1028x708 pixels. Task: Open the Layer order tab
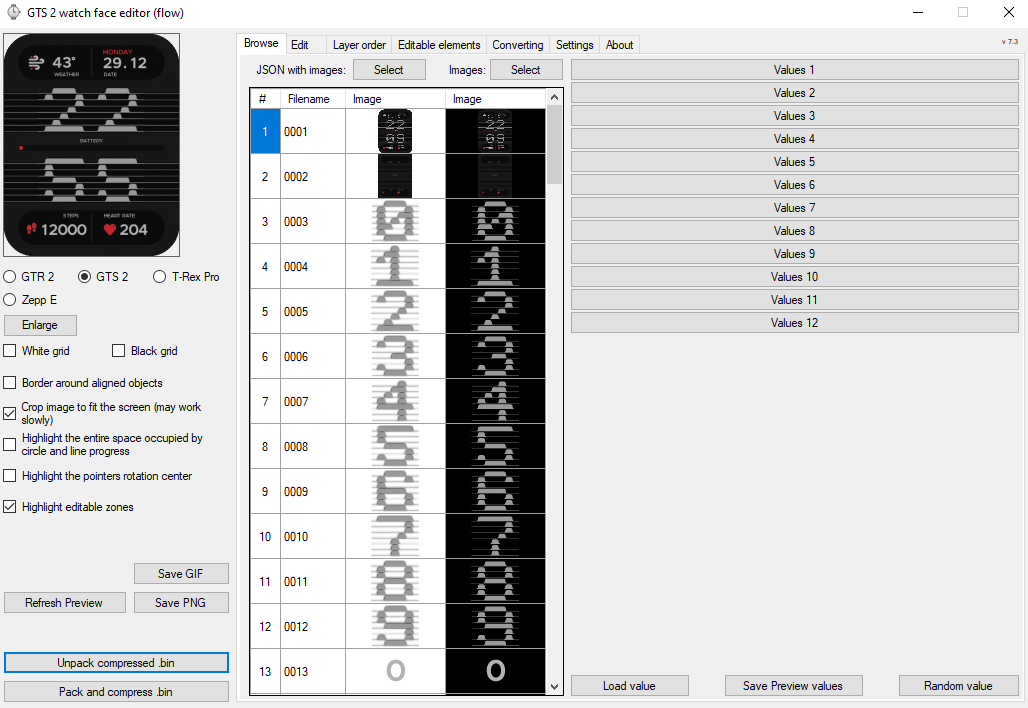point(359,45)
